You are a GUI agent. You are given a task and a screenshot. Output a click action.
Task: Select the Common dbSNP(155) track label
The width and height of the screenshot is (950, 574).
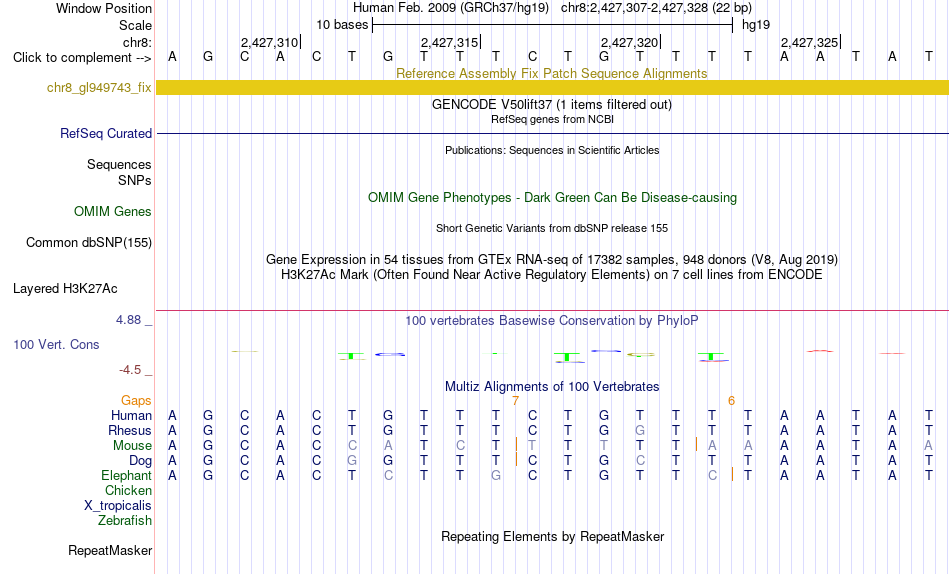tap(89, 242)
